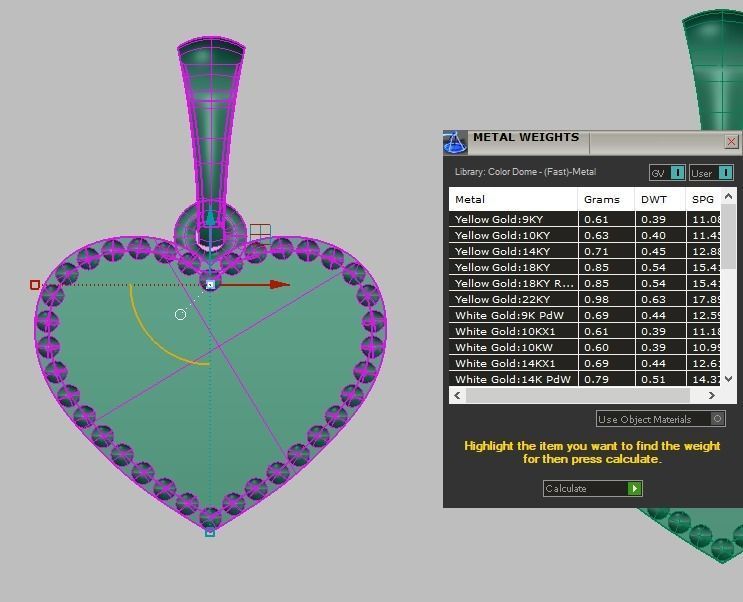The image size is (743, 602).
Task: Click the green Calculate play arrow
Action: [x=634, y=488]
